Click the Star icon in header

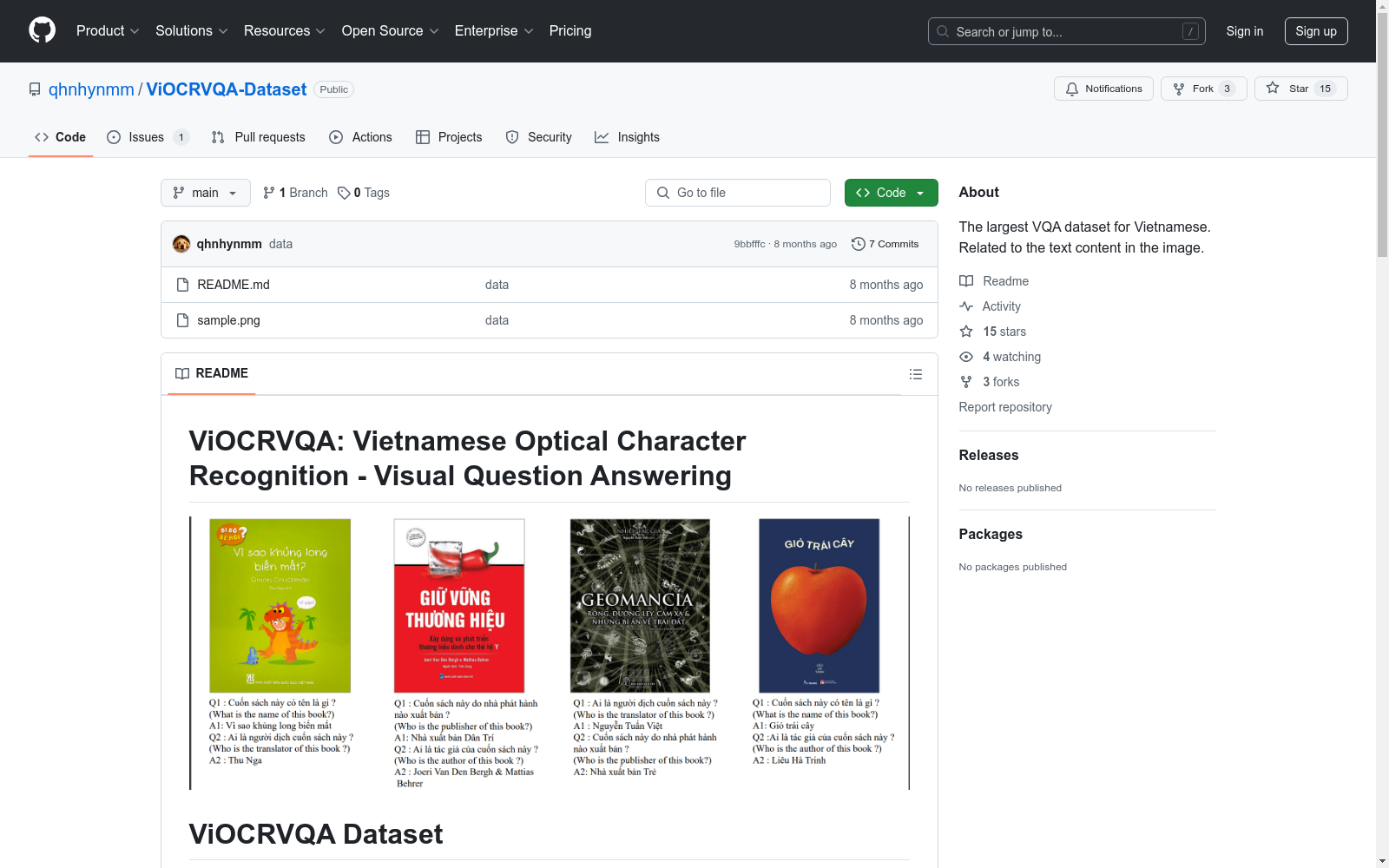click(1273, 88)
